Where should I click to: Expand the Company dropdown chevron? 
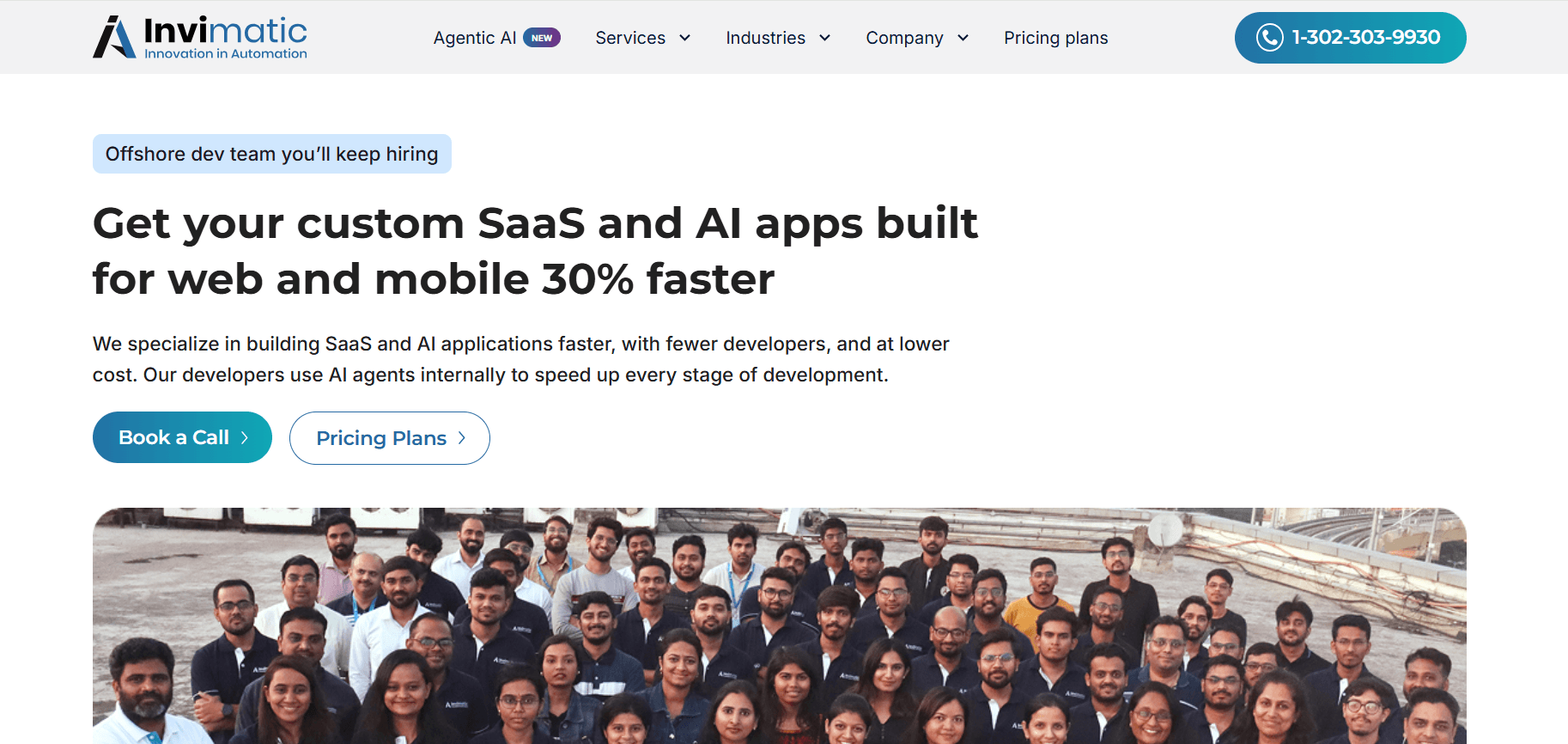coord(963,38)
